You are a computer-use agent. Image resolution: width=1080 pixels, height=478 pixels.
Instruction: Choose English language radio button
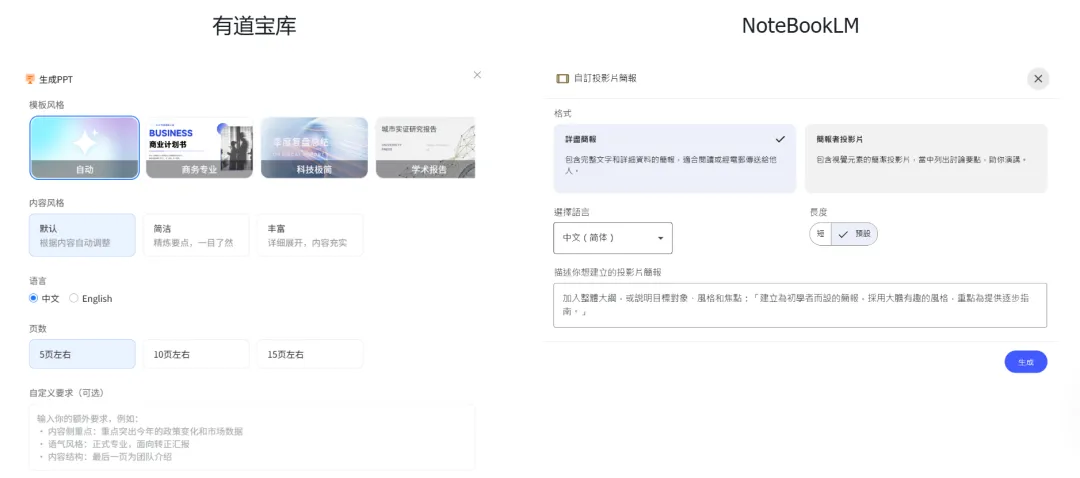coord(74,298)
